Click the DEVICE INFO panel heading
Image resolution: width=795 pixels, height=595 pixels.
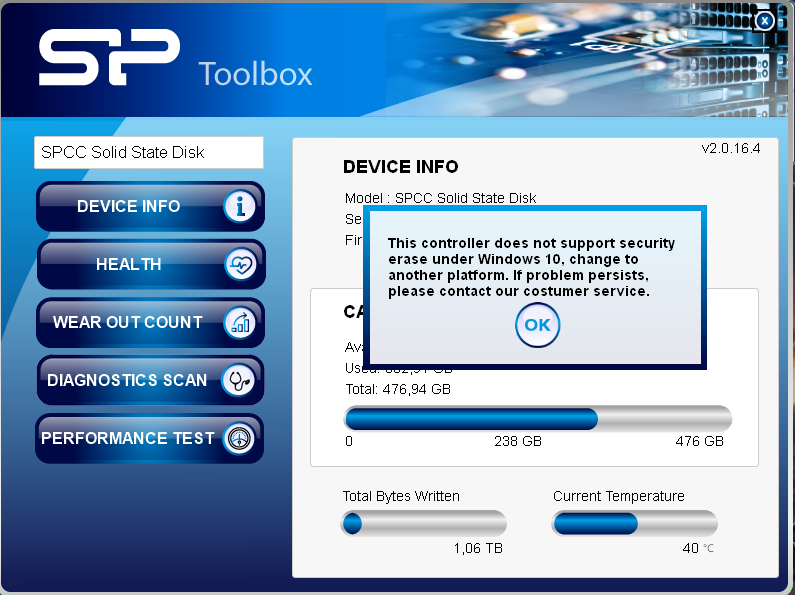pos(401,167)
